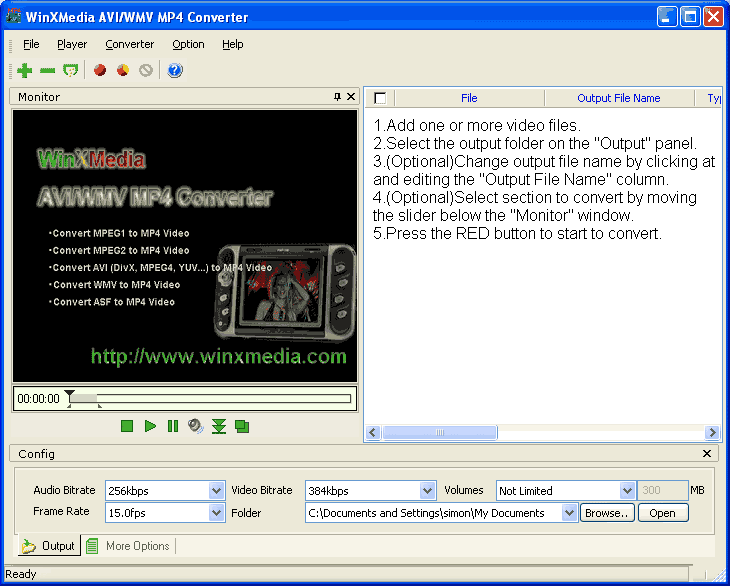Click the file list scroll right arrow
The image size is (730, 586).
(x=712, y=432)
